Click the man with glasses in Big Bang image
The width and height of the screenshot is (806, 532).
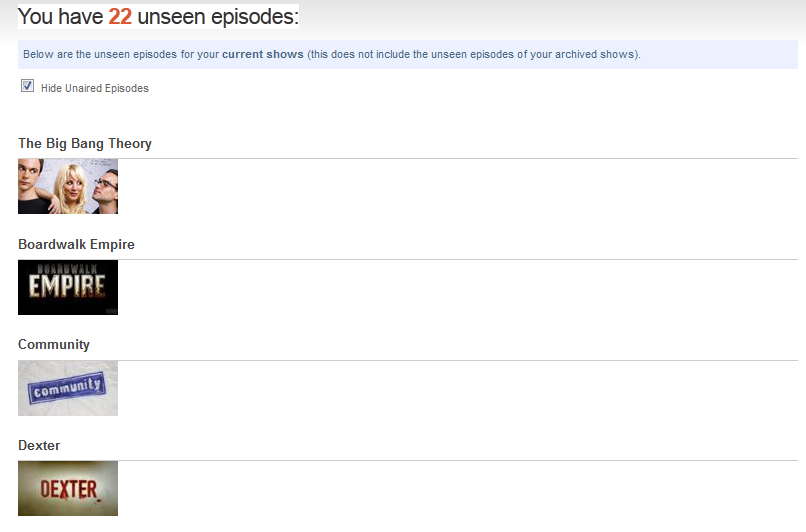pyautogui.click(x=105, y=190)
